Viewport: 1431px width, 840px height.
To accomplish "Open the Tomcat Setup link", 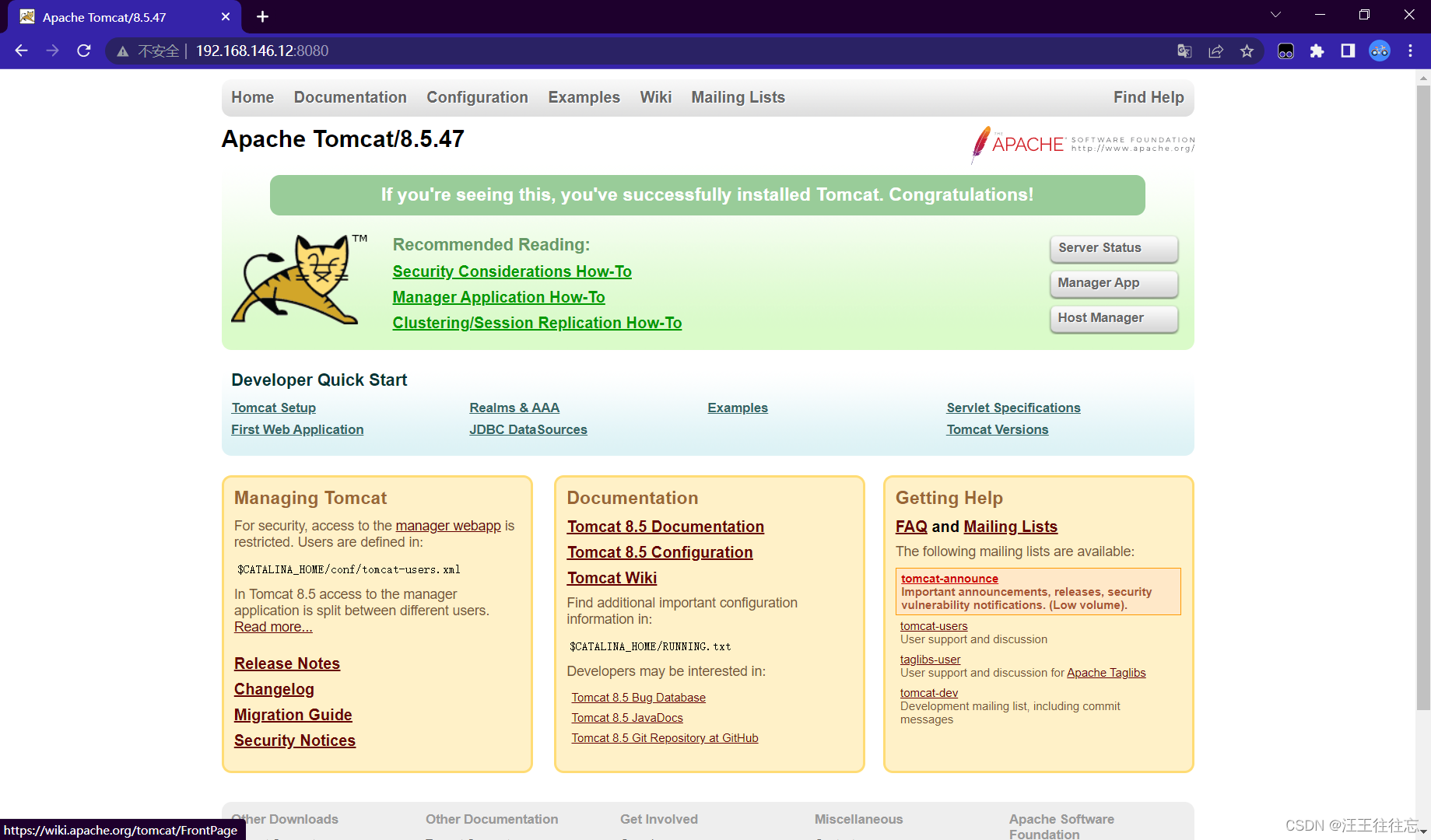I will (273, 408).
